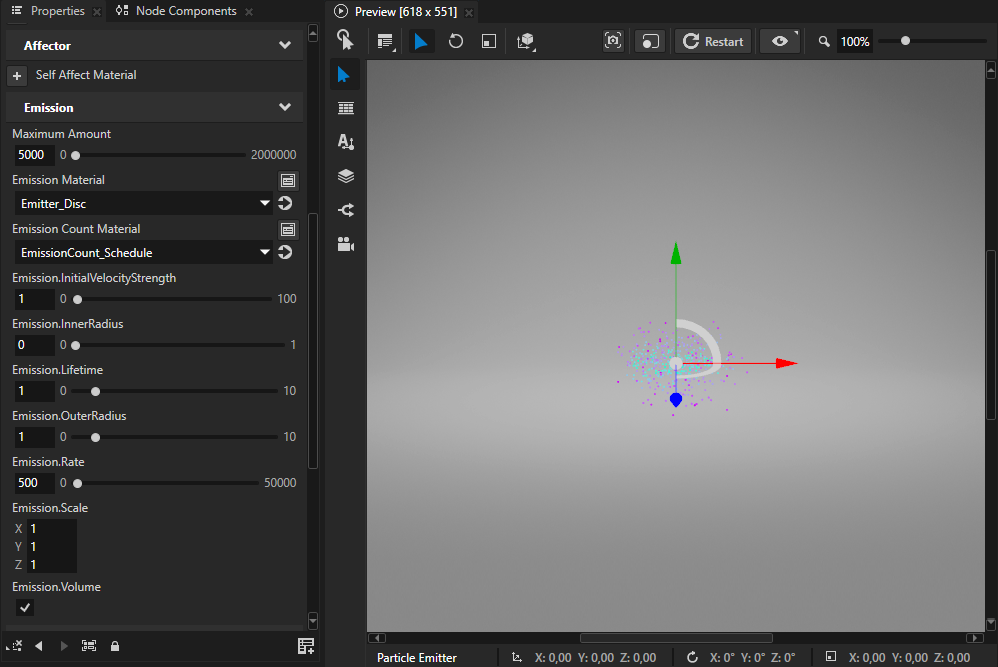This screenshot has width=998, height=667.
Task: Click the preview horizontal scrollbar
Action: [676, 638]
